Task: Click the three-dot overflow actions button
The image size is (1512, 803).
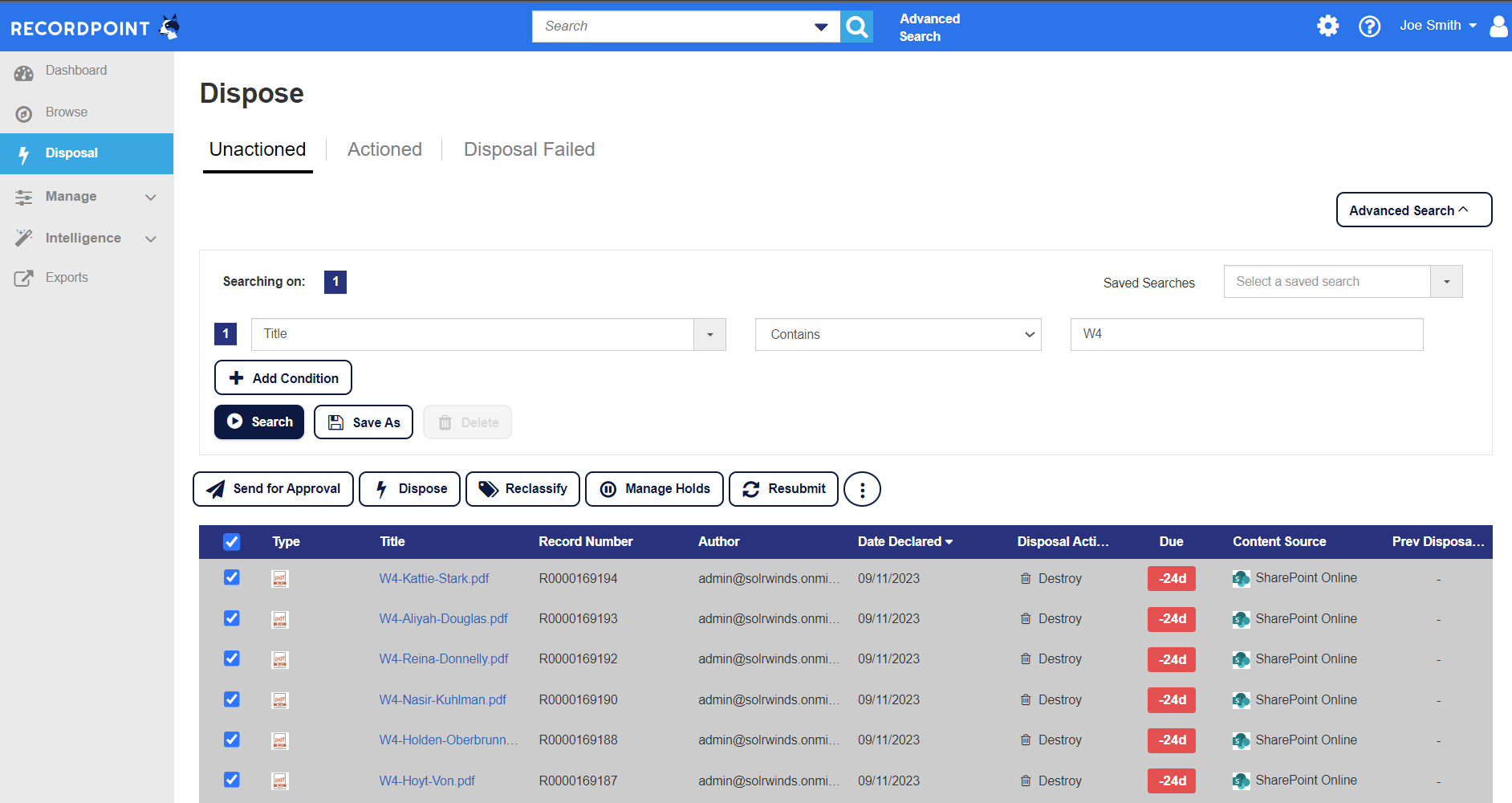Action: tap(862, 488)
